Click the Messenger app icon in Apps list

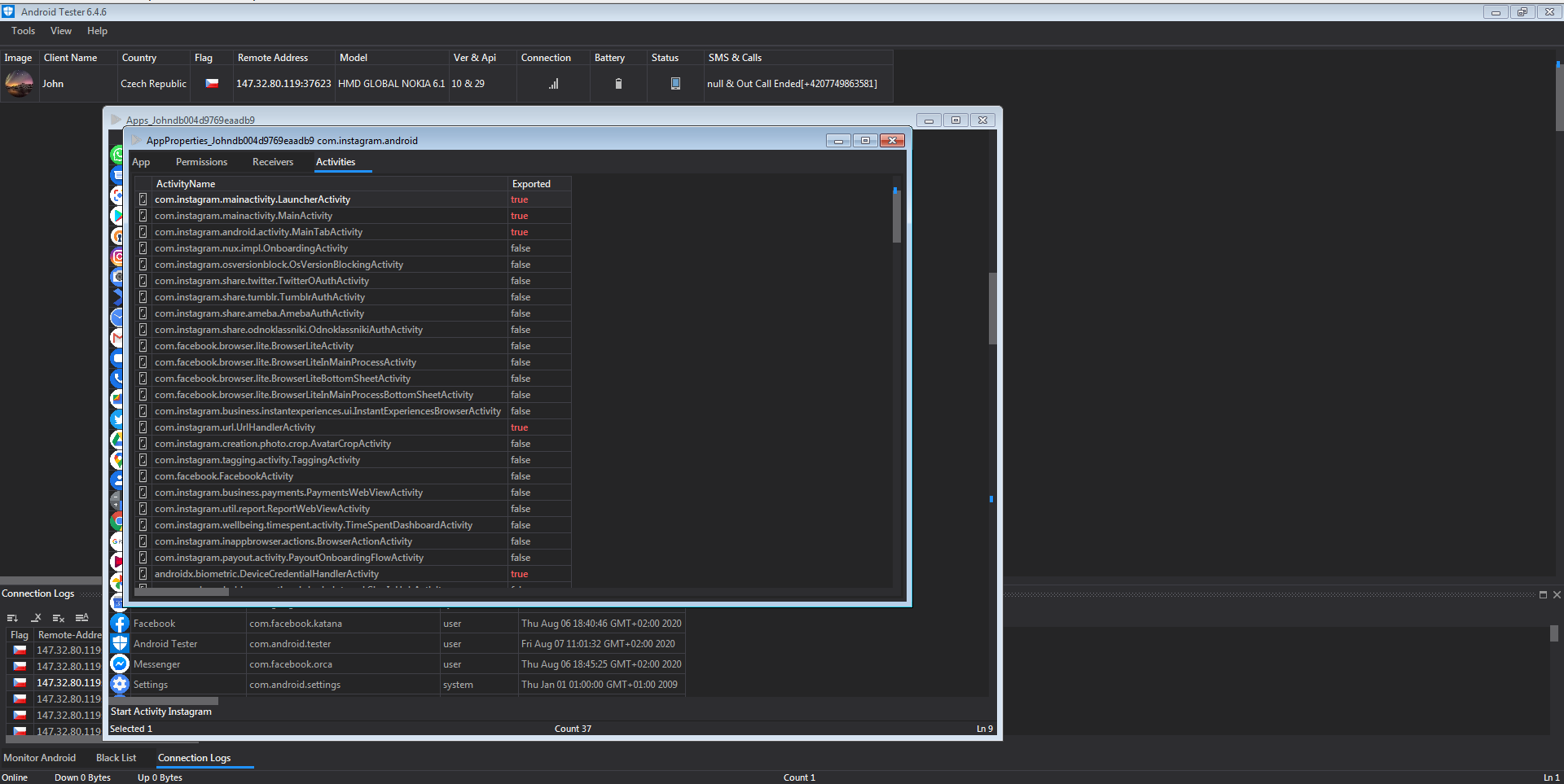pyautogui.click(x=120, y=664)
